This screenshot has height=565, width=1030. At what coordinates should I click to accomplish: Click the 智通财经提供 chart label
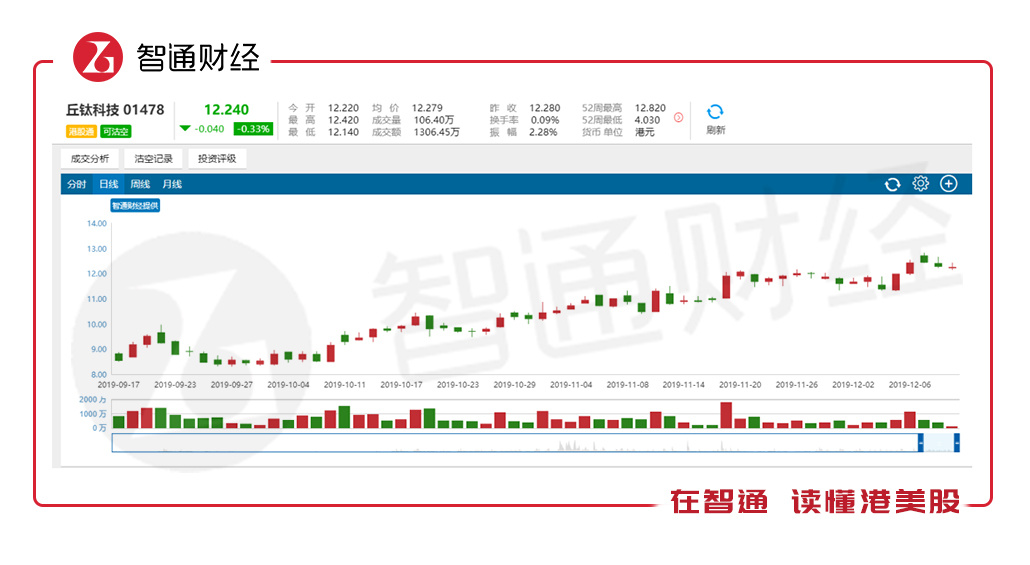point(135,206)
